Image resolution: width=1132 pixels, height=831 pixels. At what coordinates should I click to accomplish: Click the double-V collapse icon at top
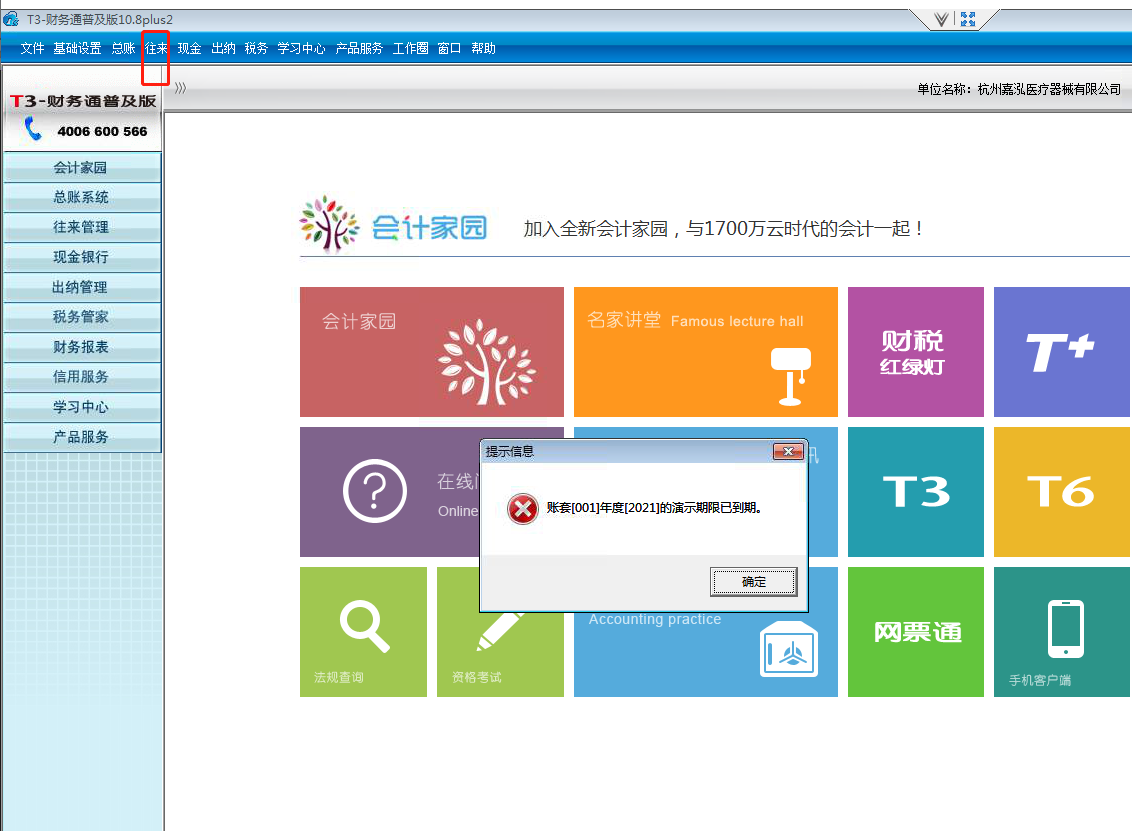click(x=941, y=19)
